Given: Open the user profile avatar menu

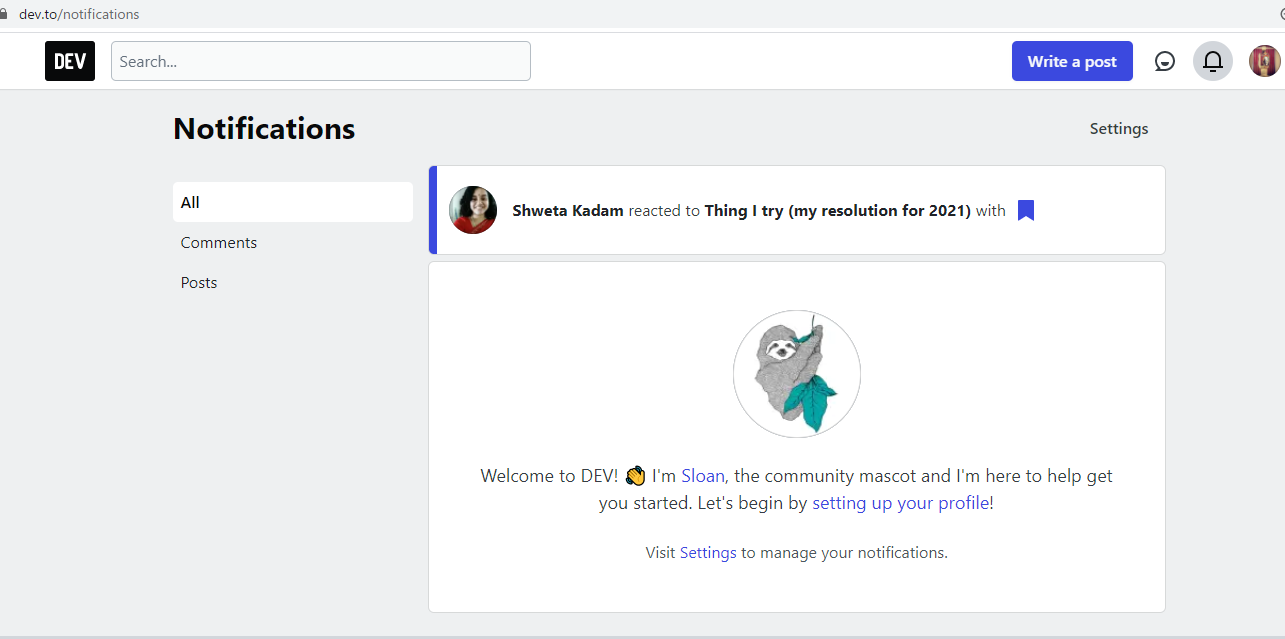Looking at the screenshot, I should click(x=1264, y=62).
